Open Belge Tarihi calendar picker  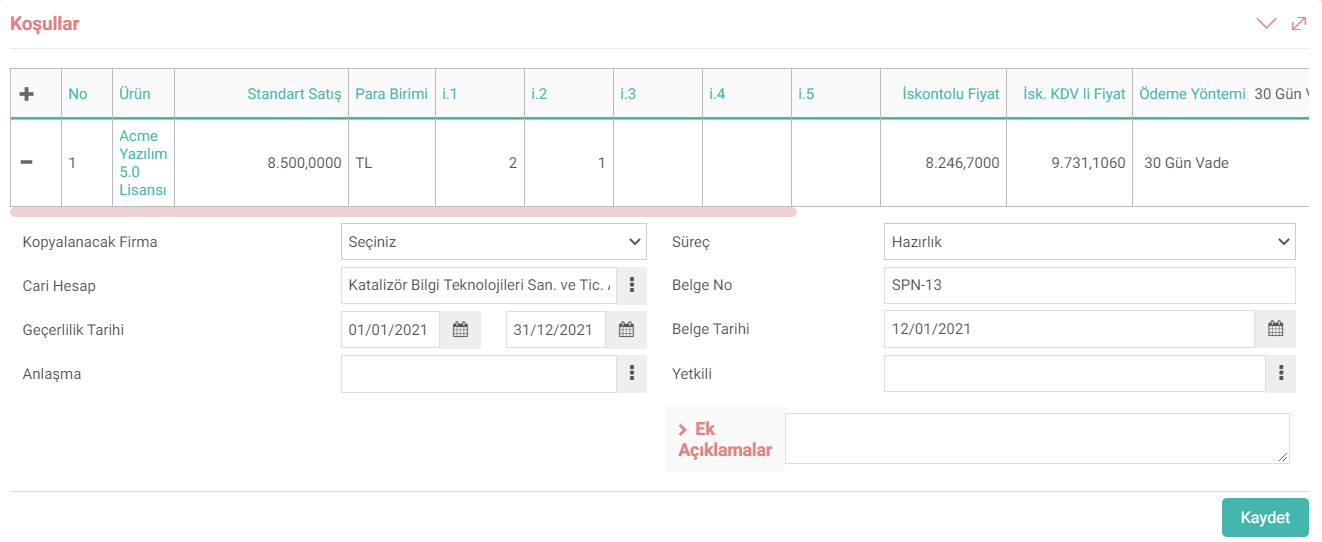[x=1276, y=328]
